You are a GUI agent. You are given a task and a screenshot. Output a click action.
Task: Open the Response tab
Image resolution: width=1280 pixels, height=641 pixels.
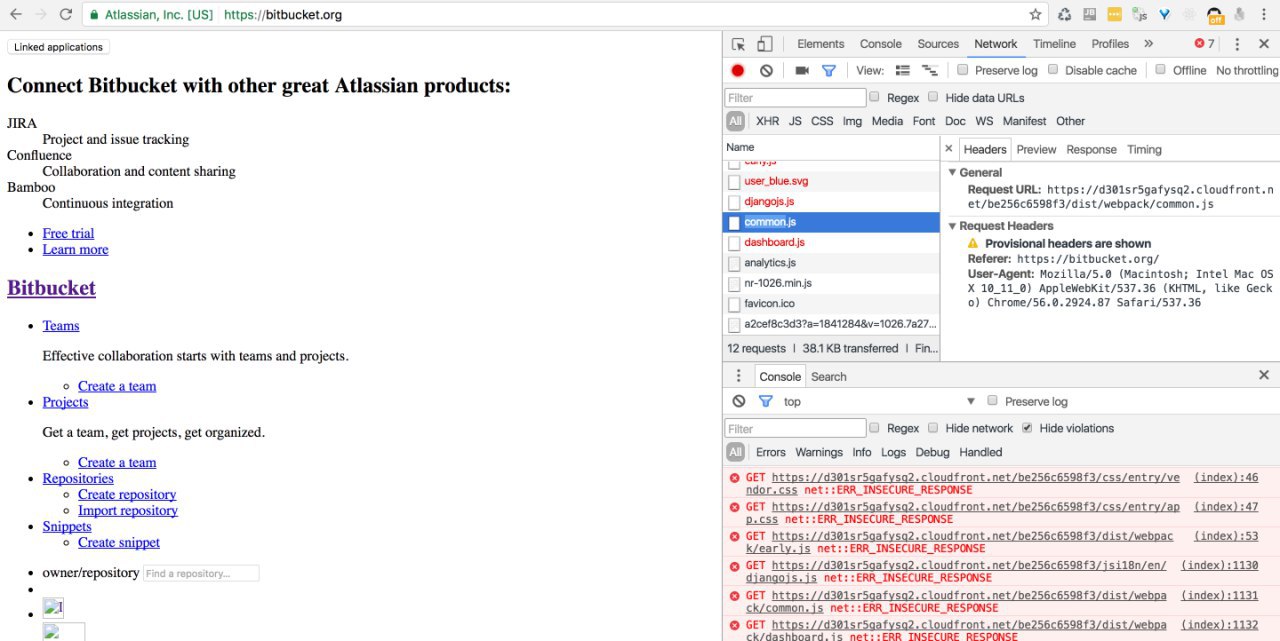pyautogui.click(x=1091, y=150)
